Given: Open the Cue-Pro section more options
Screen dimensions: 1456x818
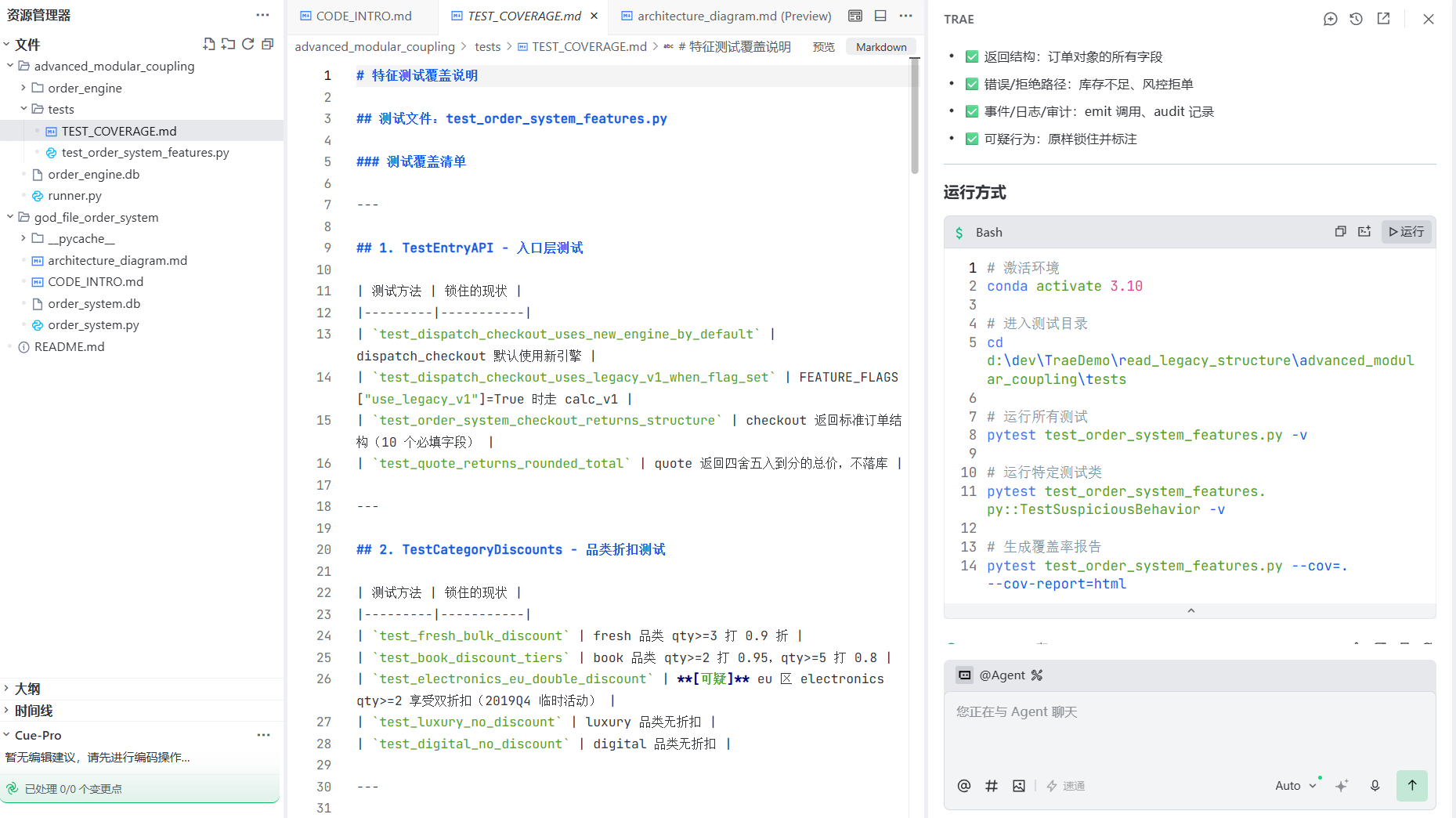Looking at the screenshot, I should 263,735.
